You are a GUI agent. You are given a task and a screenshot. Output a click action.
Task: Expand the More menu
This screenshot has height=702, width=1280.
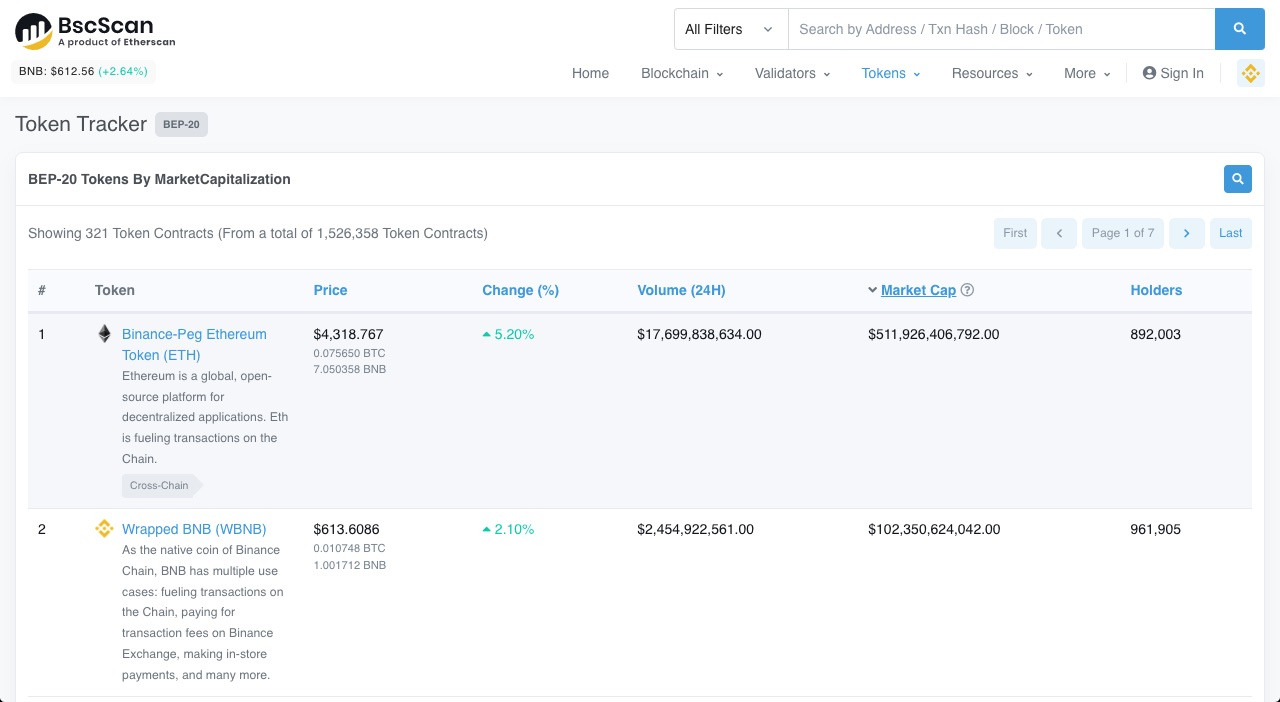(1087, 73)
